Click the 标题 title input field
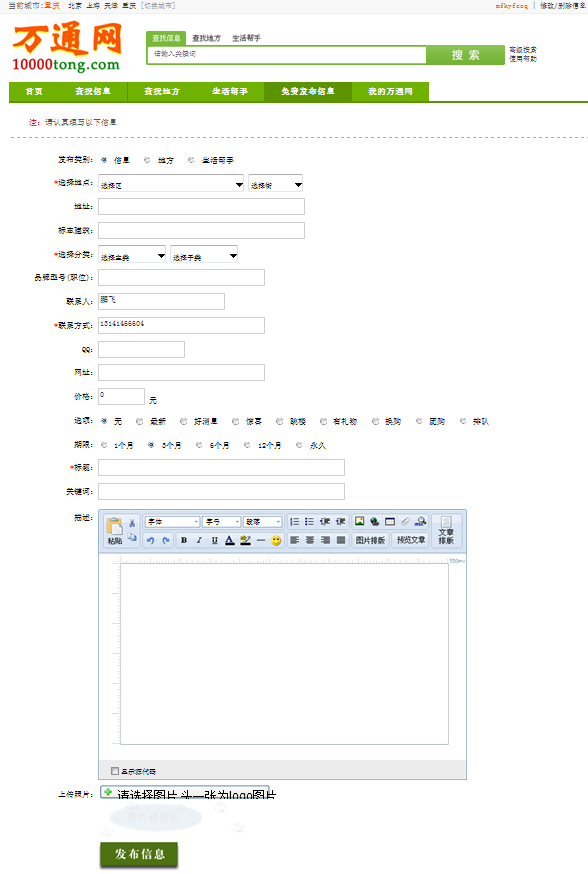Viewport: 588px width, 874px height. click(221, 468)
